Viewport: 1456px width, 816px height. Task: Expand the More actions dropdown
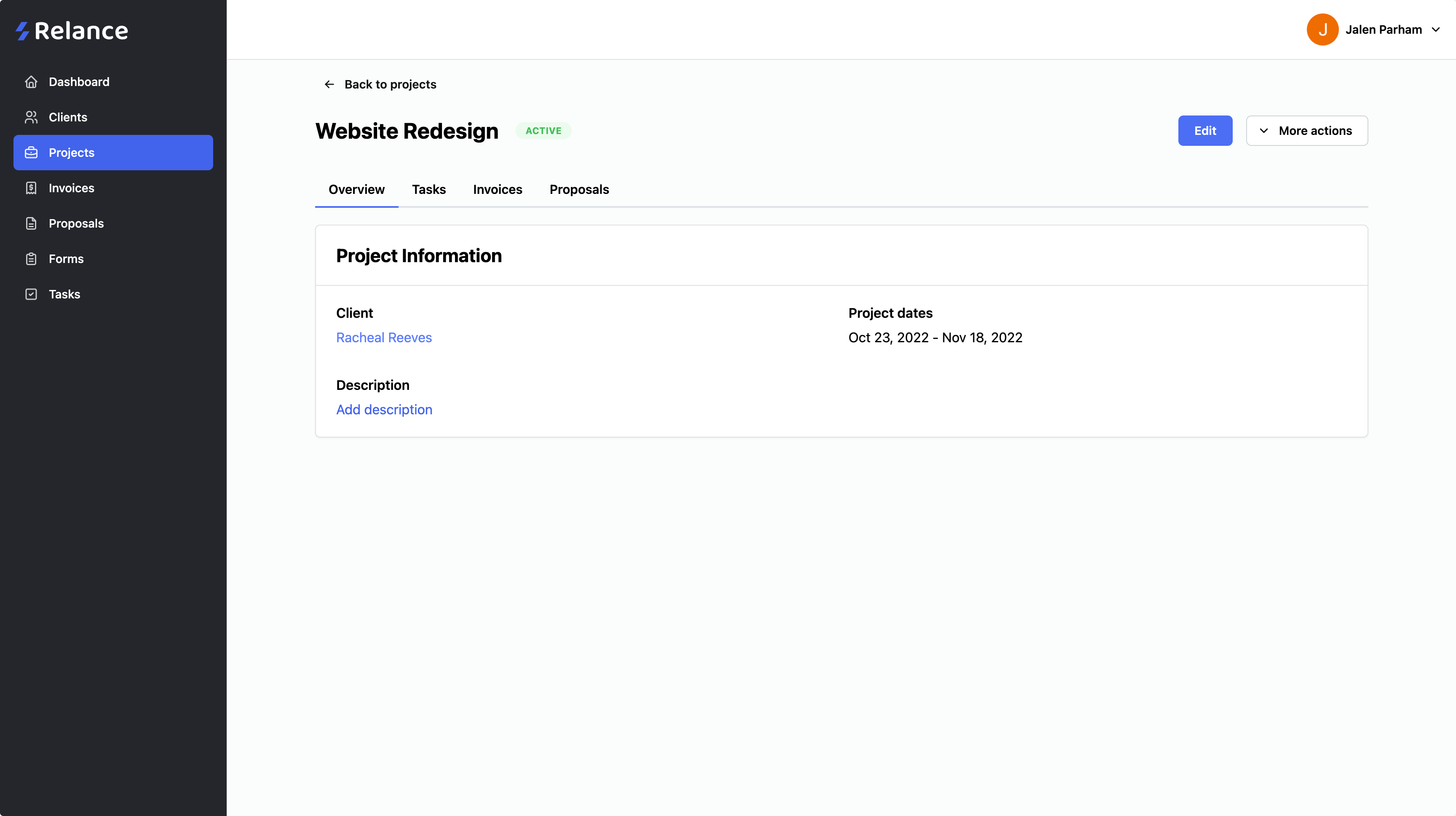point(1307,131)
